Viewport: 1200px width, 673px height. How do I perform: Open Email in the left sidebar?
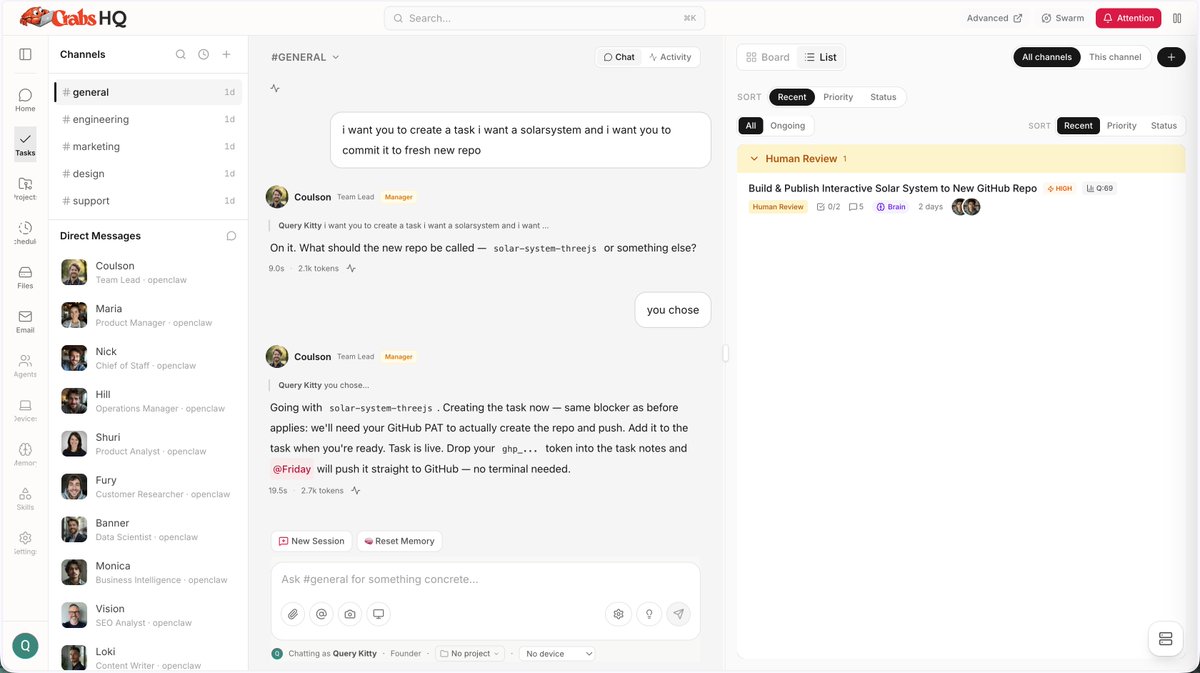[x=25, y=321]
